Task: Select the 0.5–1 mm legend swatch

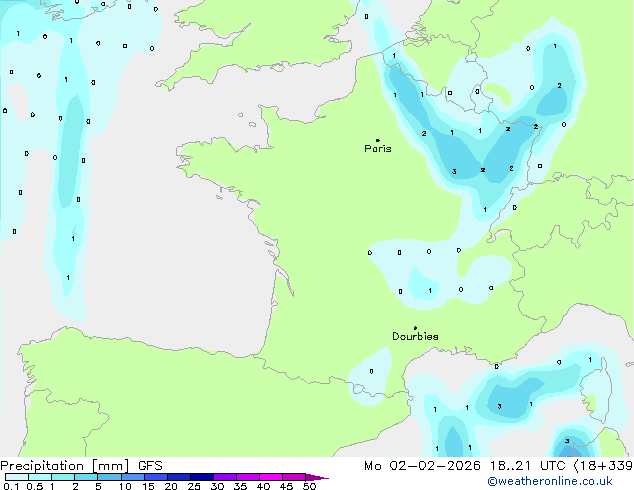Action: click(x=40, y=477)
